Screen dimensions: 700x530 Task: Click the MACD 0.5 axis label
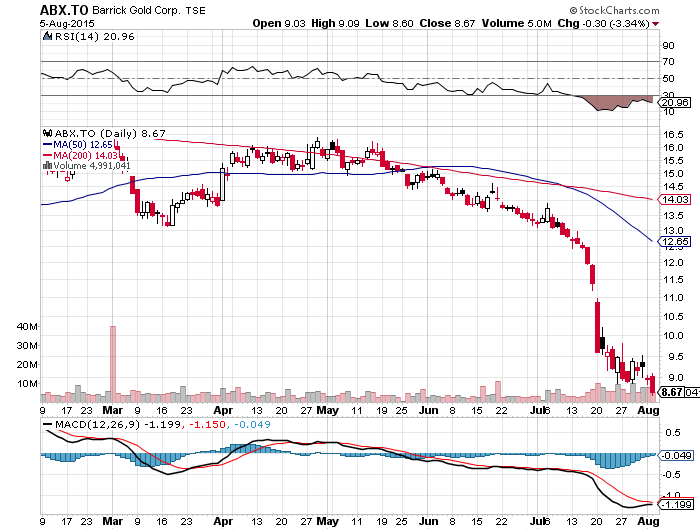pos(673,433)
